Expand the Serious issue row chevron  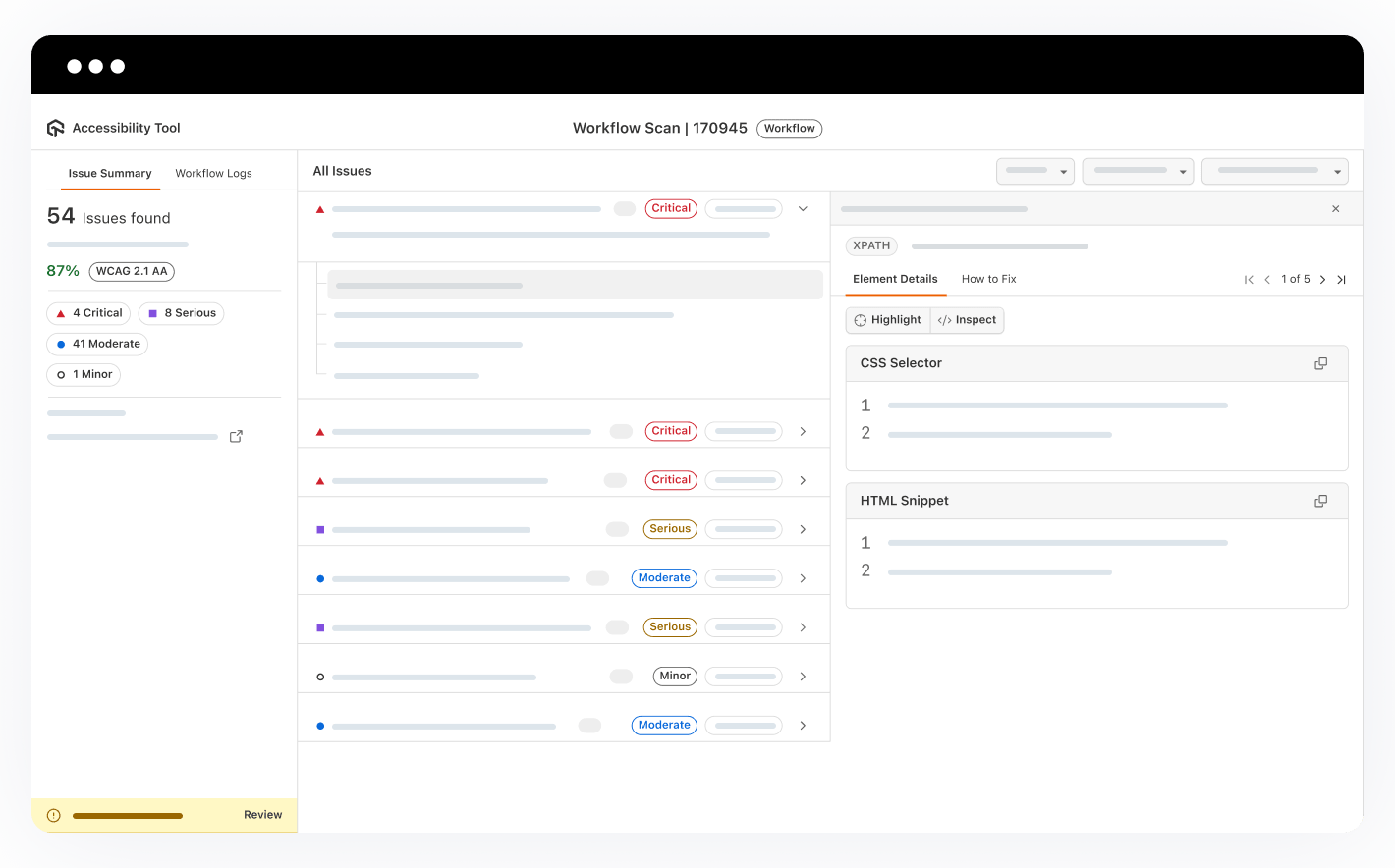coord(803,528)
